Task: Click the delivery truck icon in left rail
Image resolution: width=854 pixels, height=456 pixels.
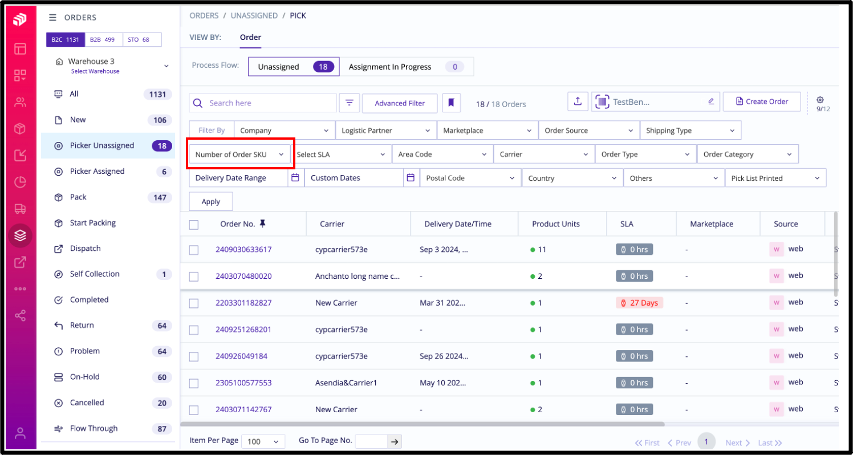Action: click(20, 209)
